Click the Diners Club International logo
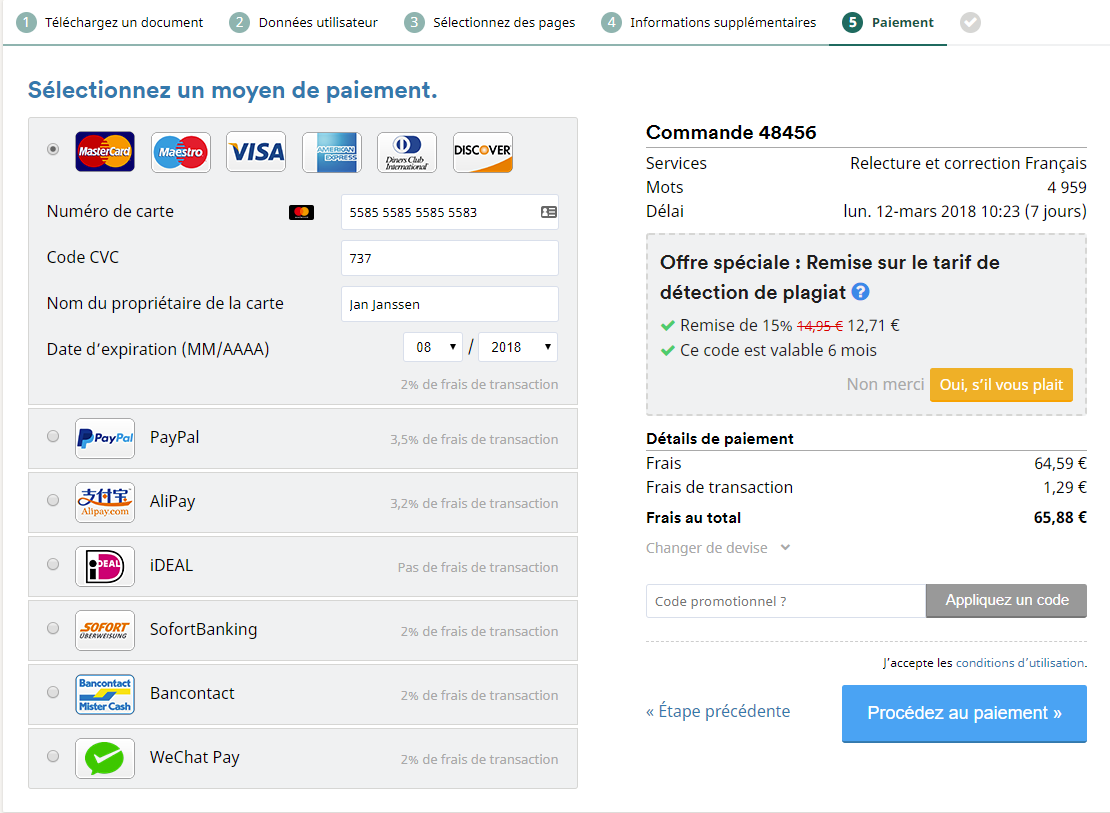This screenshot has width=1110, height=813. click(x=407, y=152)
